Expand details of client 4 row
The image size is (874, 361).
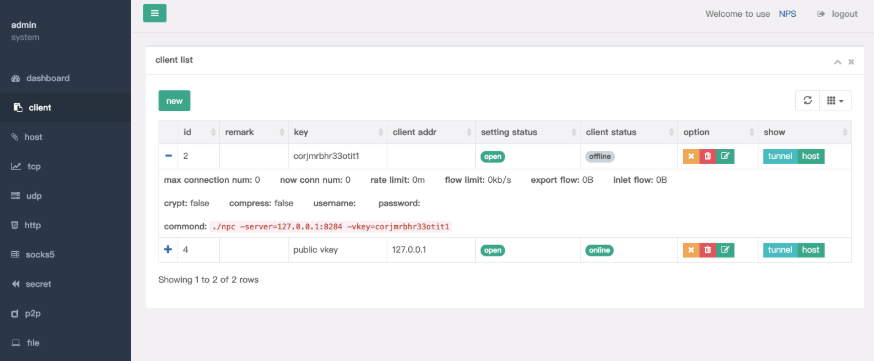pos(168,250)
